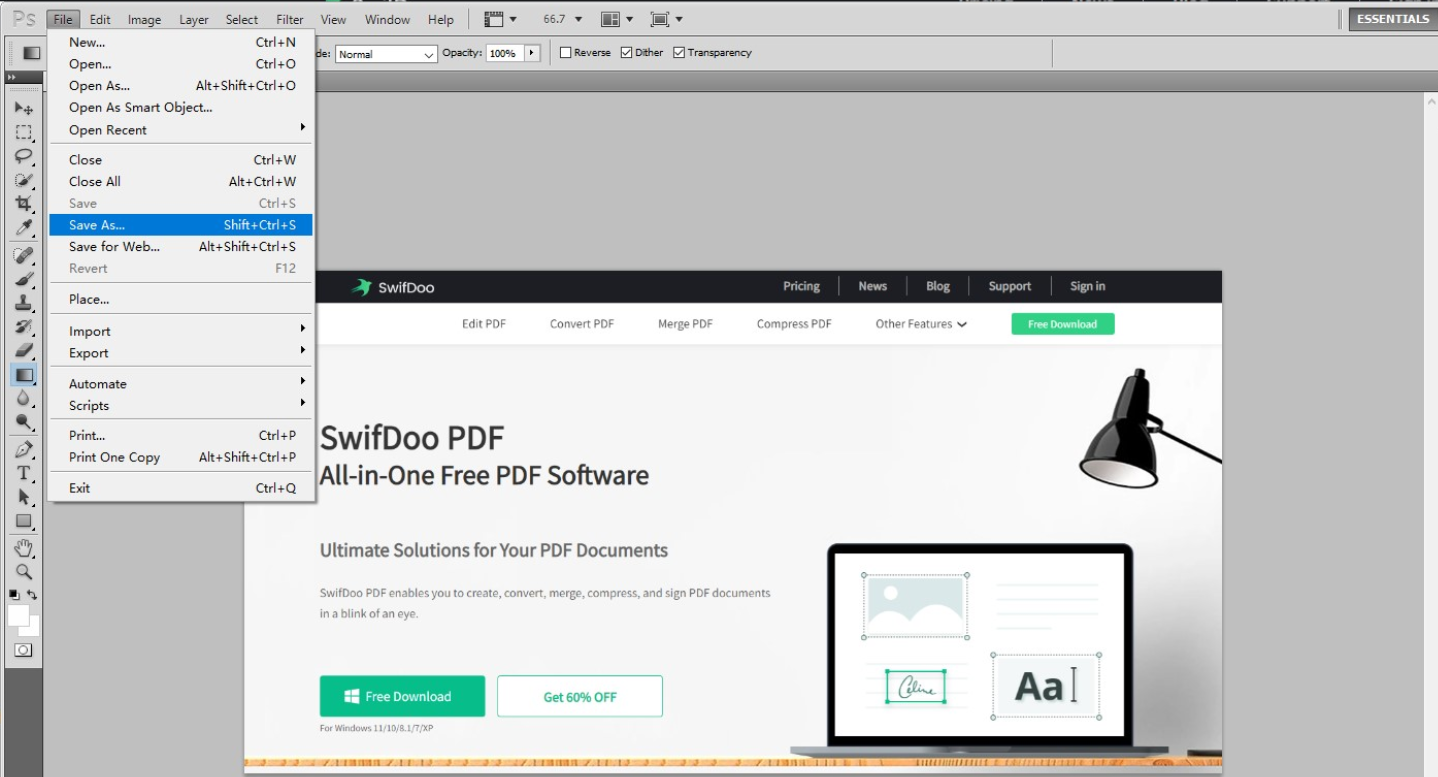
Task: Open the Edit menu
Action: [100, 19]
